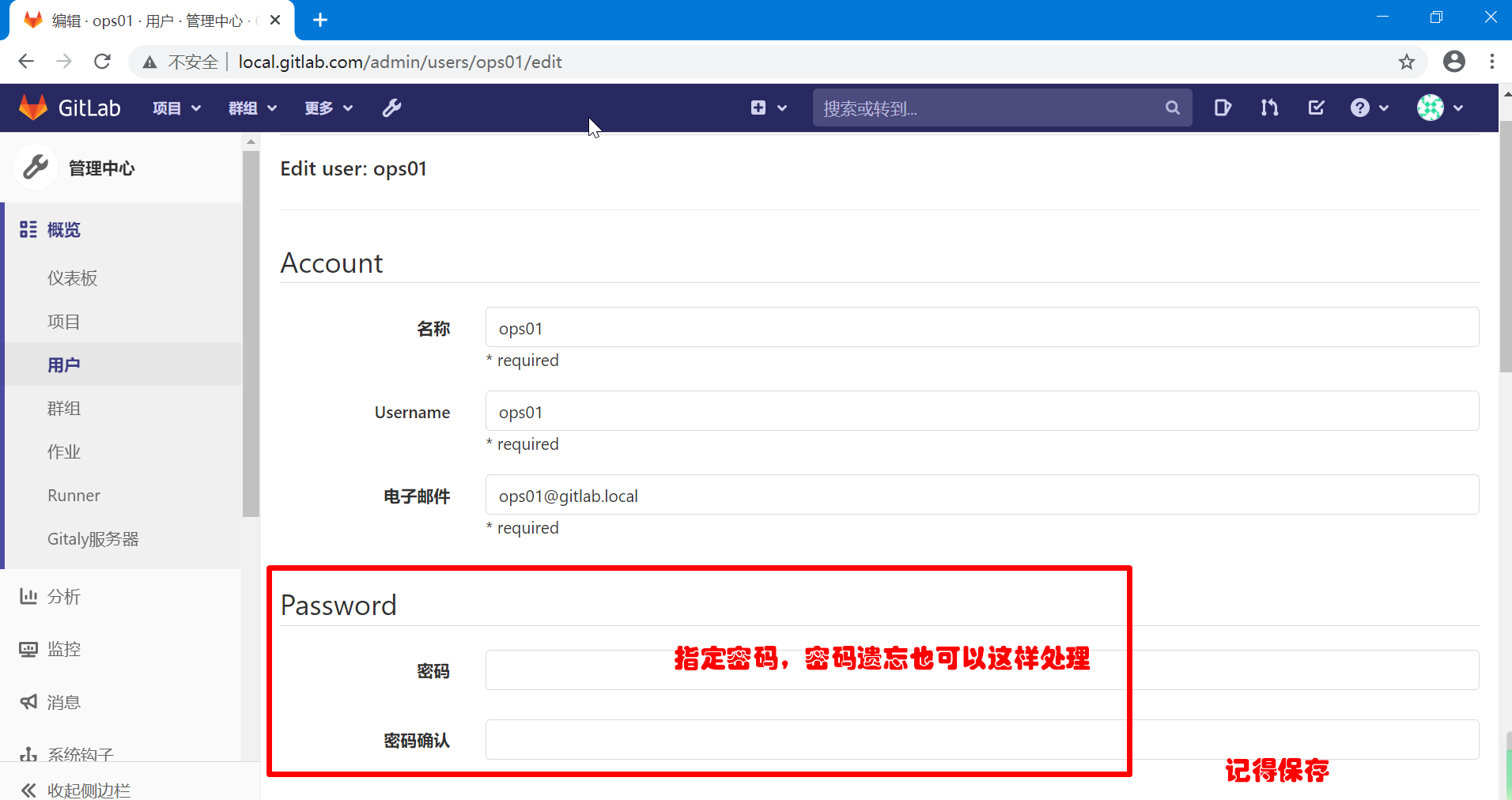This screenshot has height=800, width=1512.
Task: Focus the 密码确认 input field
Action: pos(982,740)
